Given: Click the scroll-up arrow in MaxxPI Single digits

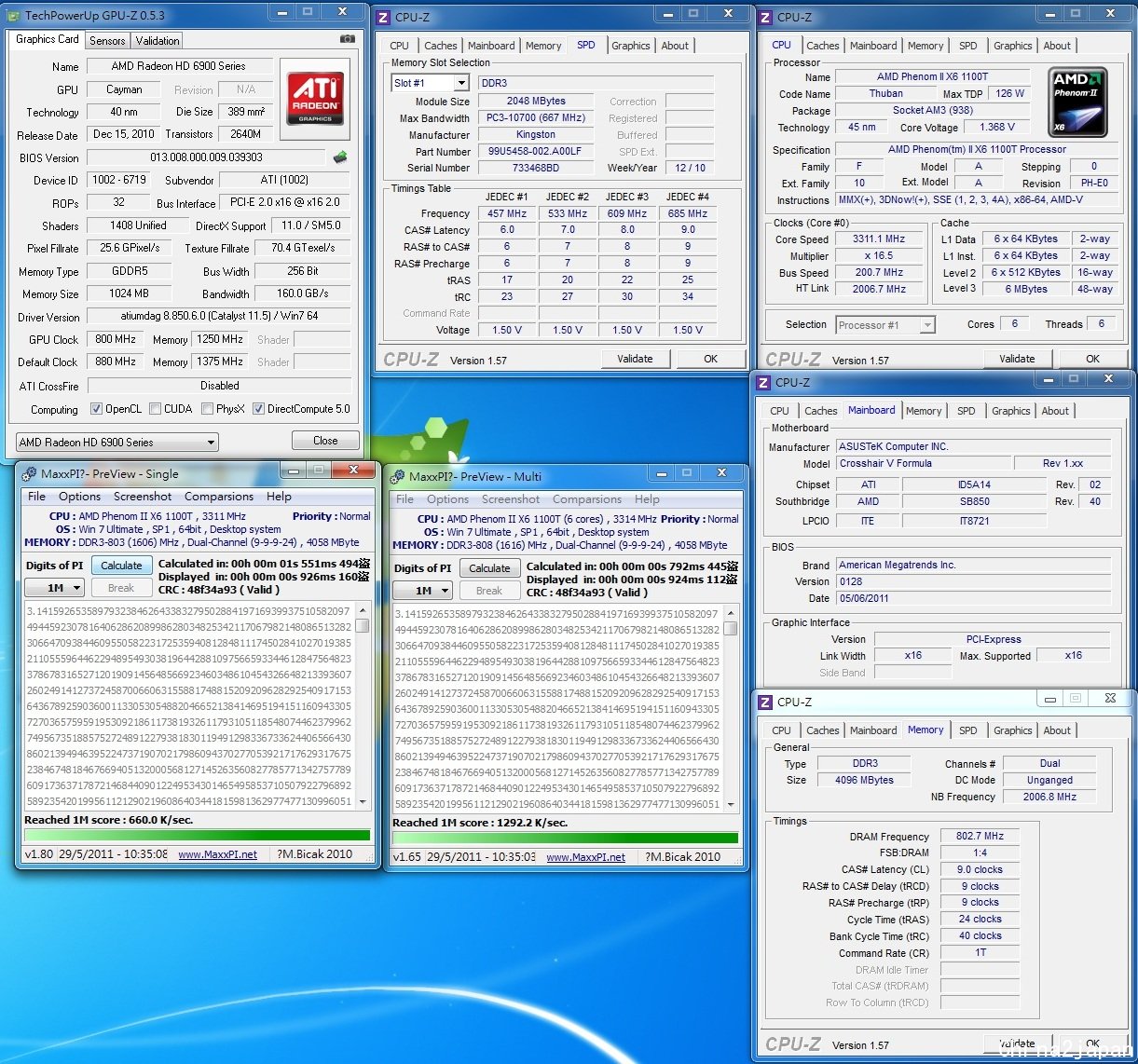Looking at the screenshot, I should (x=363, y=610).
